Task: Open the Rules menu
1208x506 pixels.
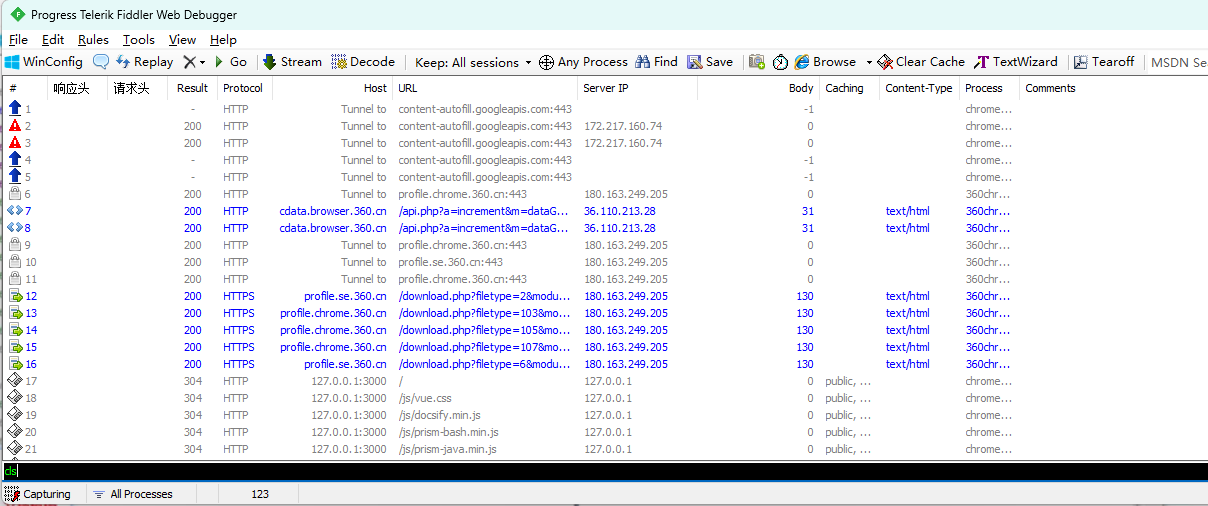Action: pos(93,40)
